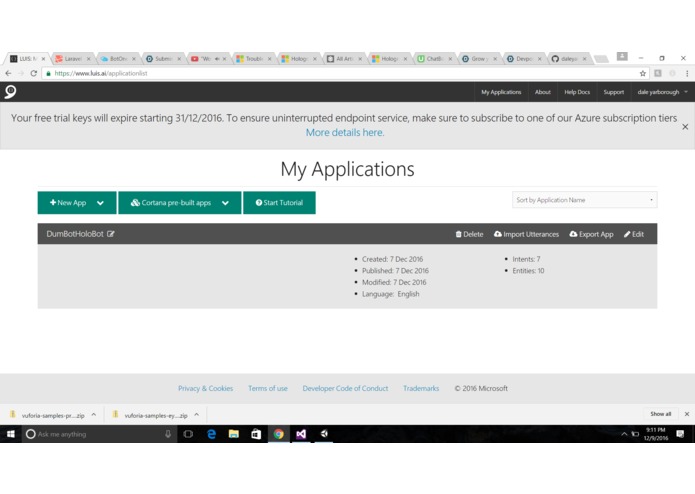Viewport: 695px width, 494px height.
Task: Open the vuforia-samples-ey zip download
Action: tap(150, 415)
